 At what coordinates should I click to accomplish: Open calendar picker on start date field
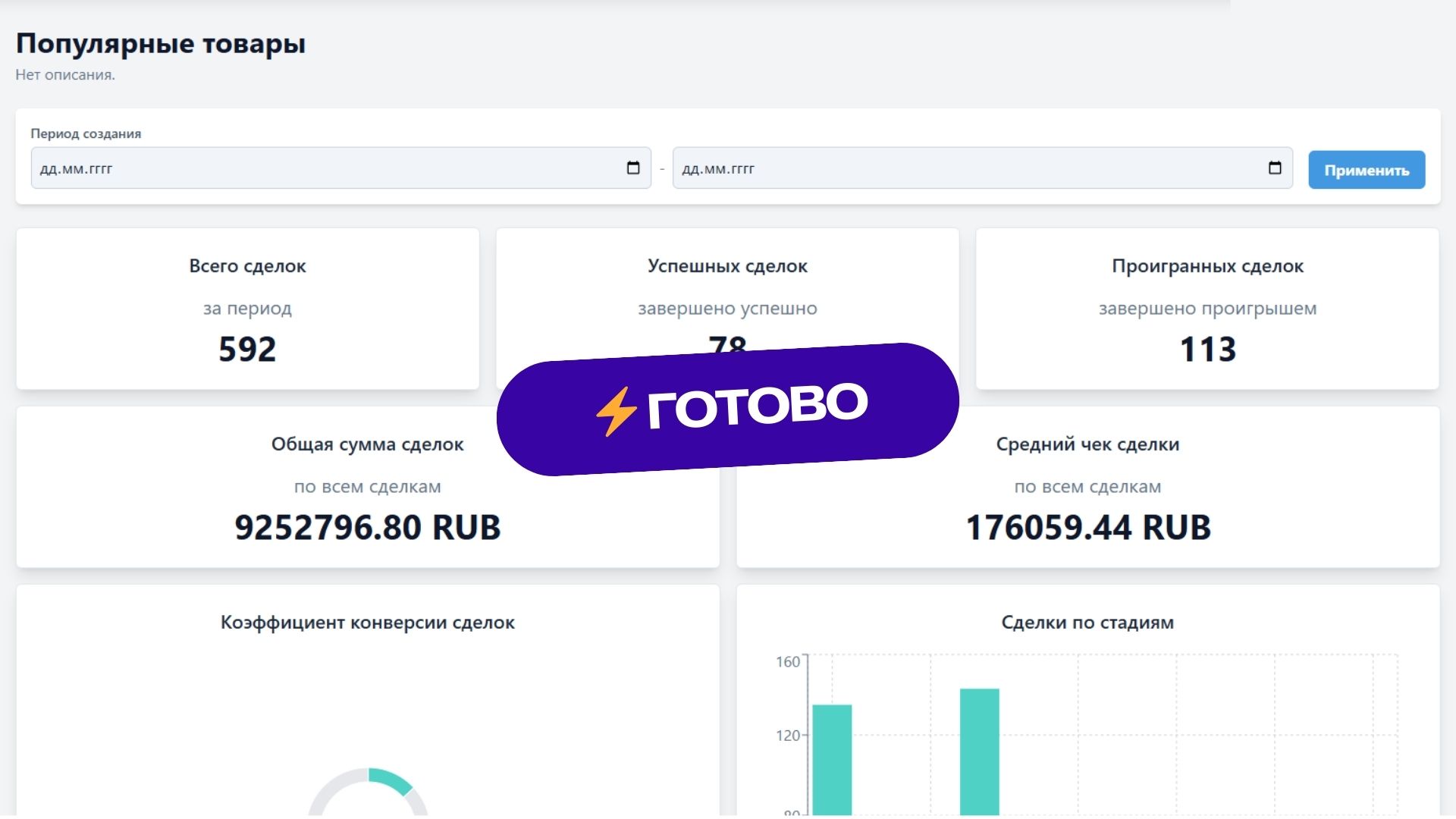[x=633, y=168]
